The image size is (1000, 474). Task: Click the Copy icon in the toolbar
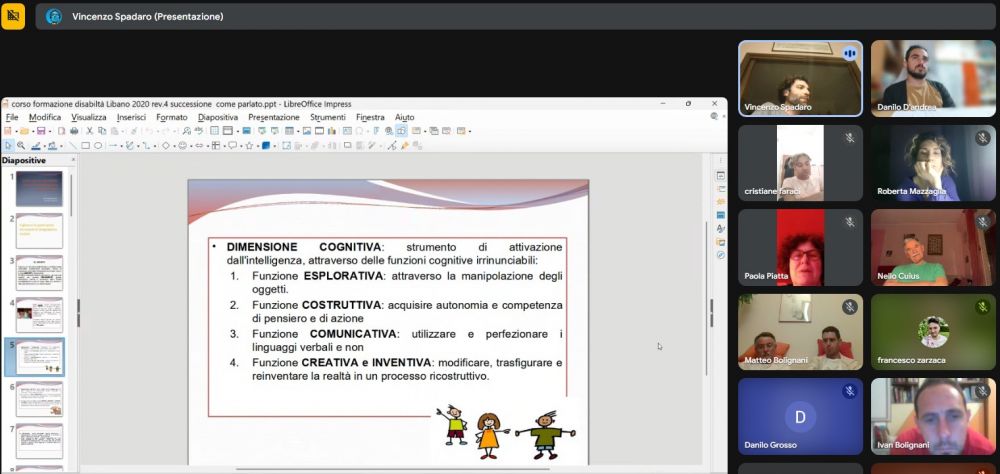point(102,131)
